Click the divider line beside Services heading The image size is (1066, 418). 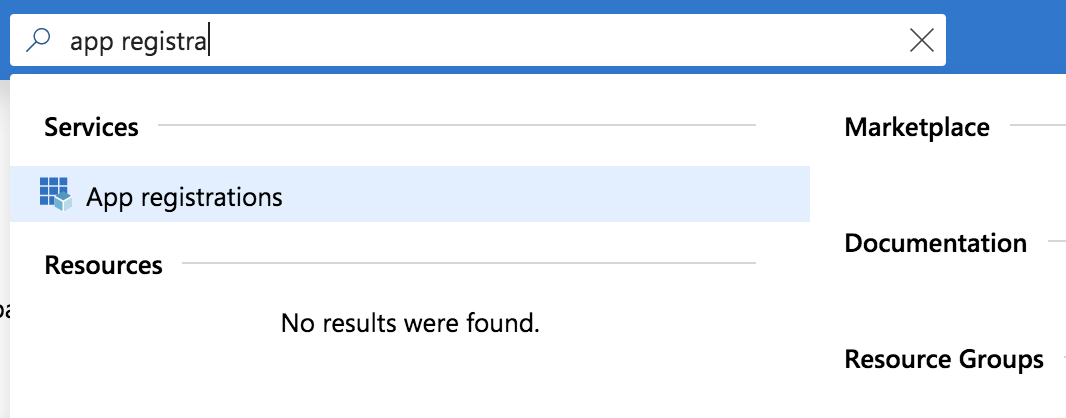[x=456, y=126]
